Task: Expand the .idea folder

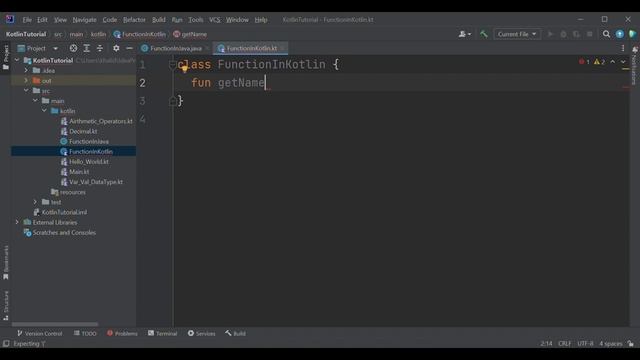Action: 26,70
